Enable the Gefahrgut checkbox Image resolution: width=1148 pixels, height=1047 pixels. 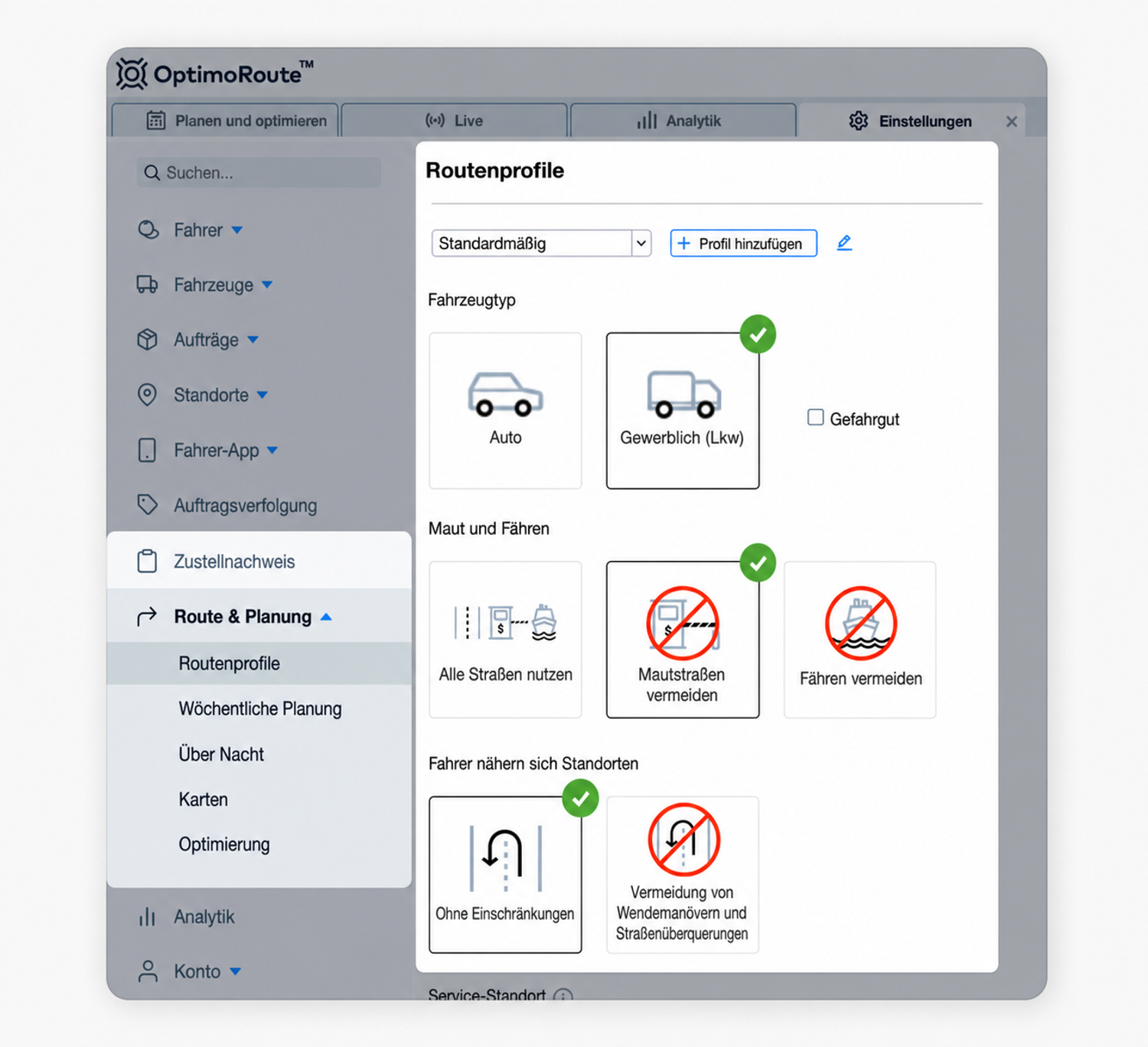(x=816, y=417)
